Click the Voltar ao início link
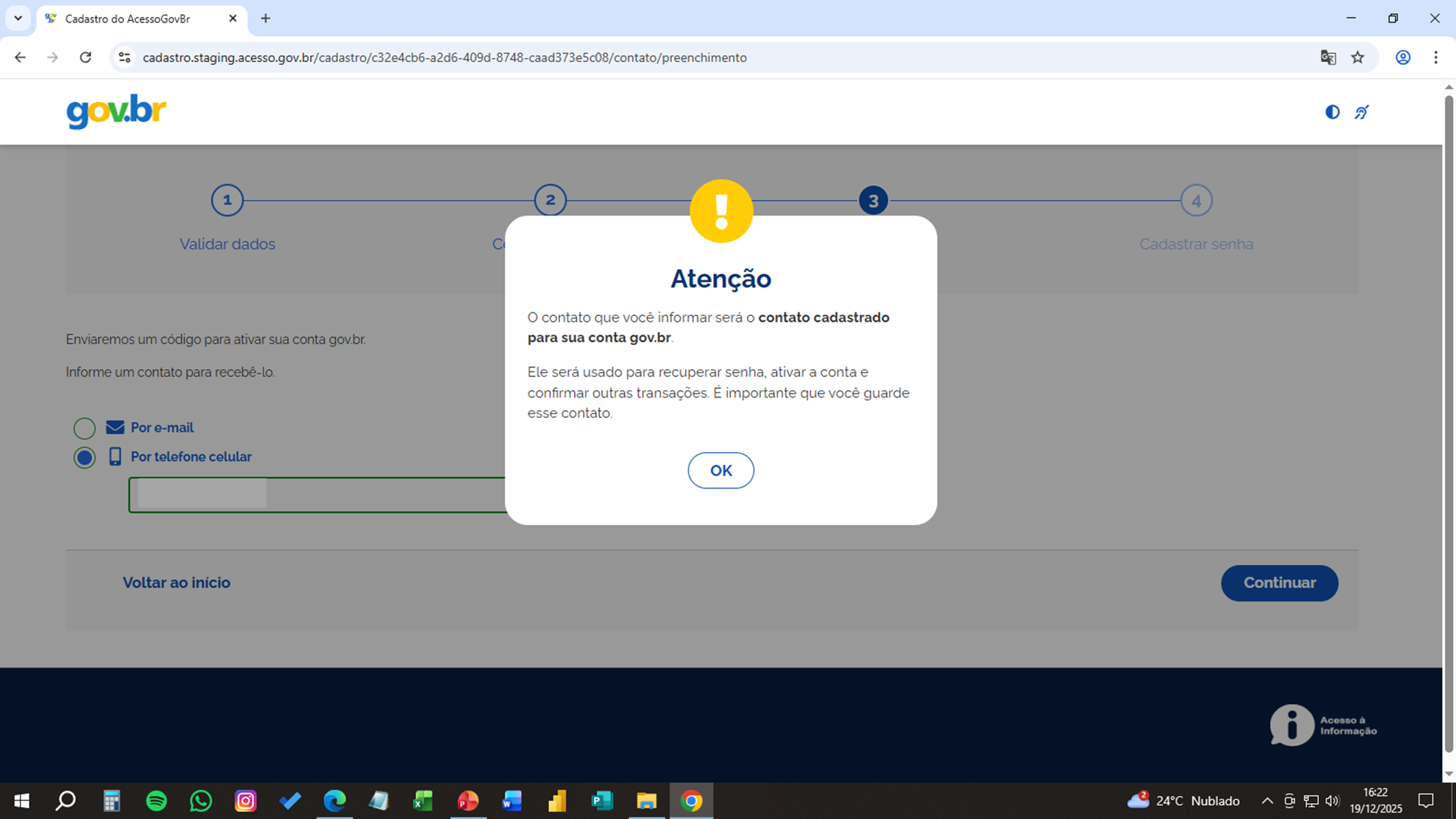The height and width of the screenshot is (819, 1456). pyautogui.click(x=176, y=582)
